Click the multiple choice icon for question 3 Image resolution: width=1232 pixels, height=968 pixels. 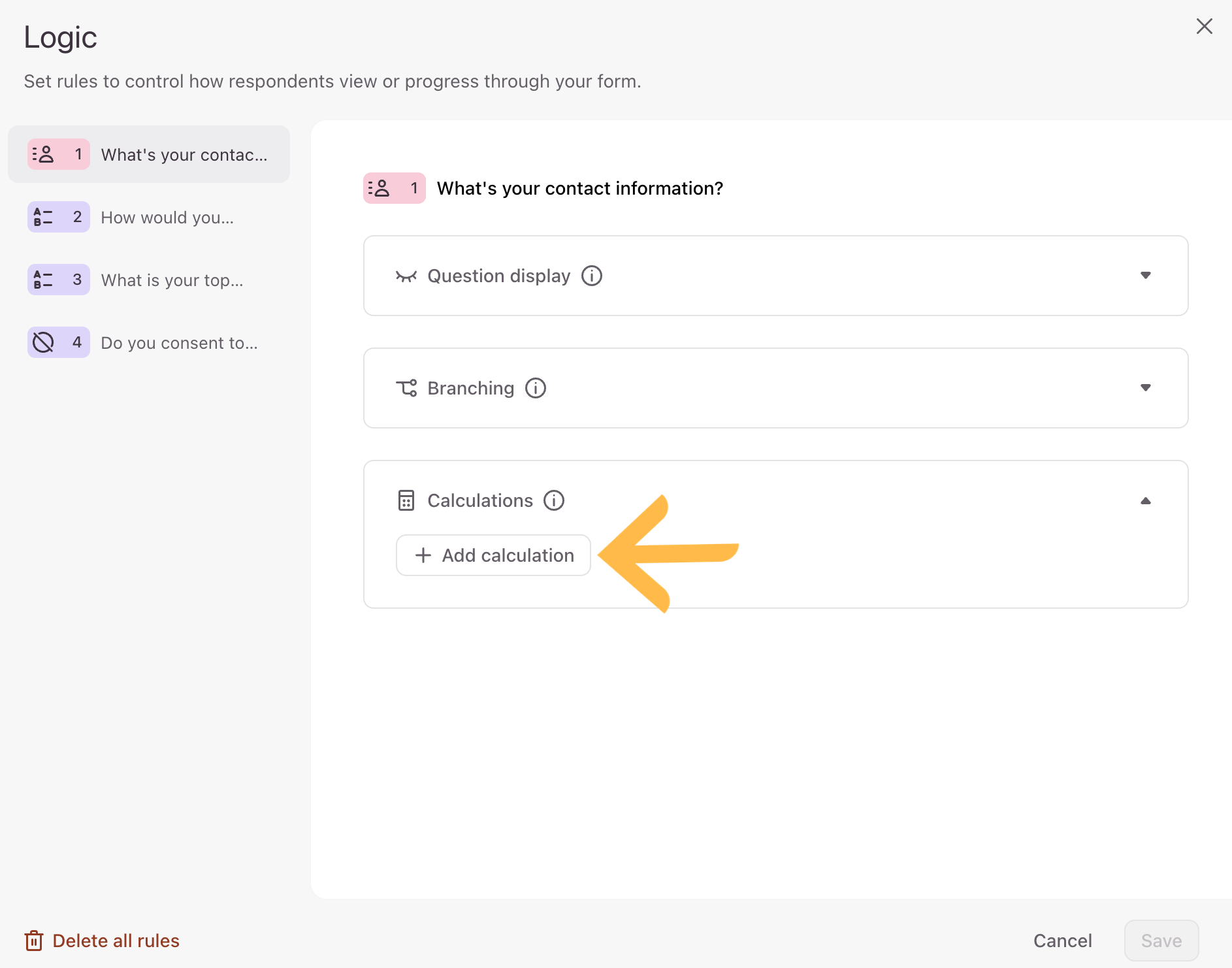(43, 280)
